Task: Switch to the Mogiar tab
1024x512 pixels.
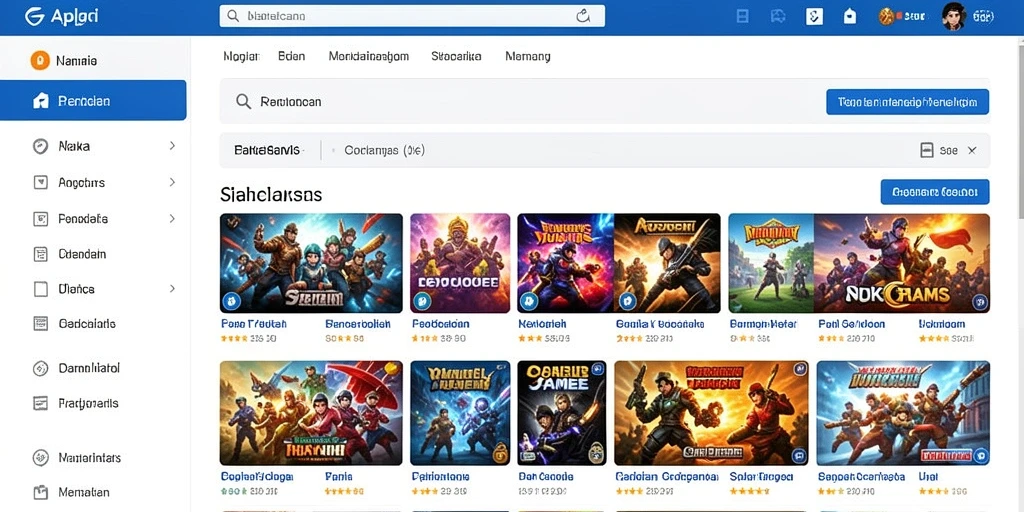Action: (242, 56)
